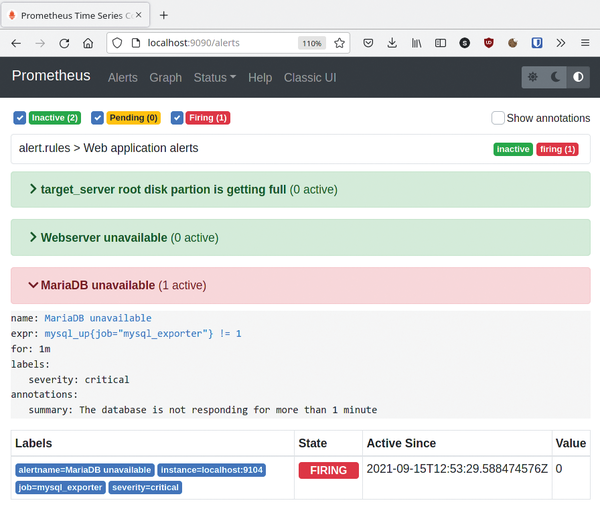Screen dimensions: 600x519
Task: Toggle the sidebar view icon
Action: point(440,43)
